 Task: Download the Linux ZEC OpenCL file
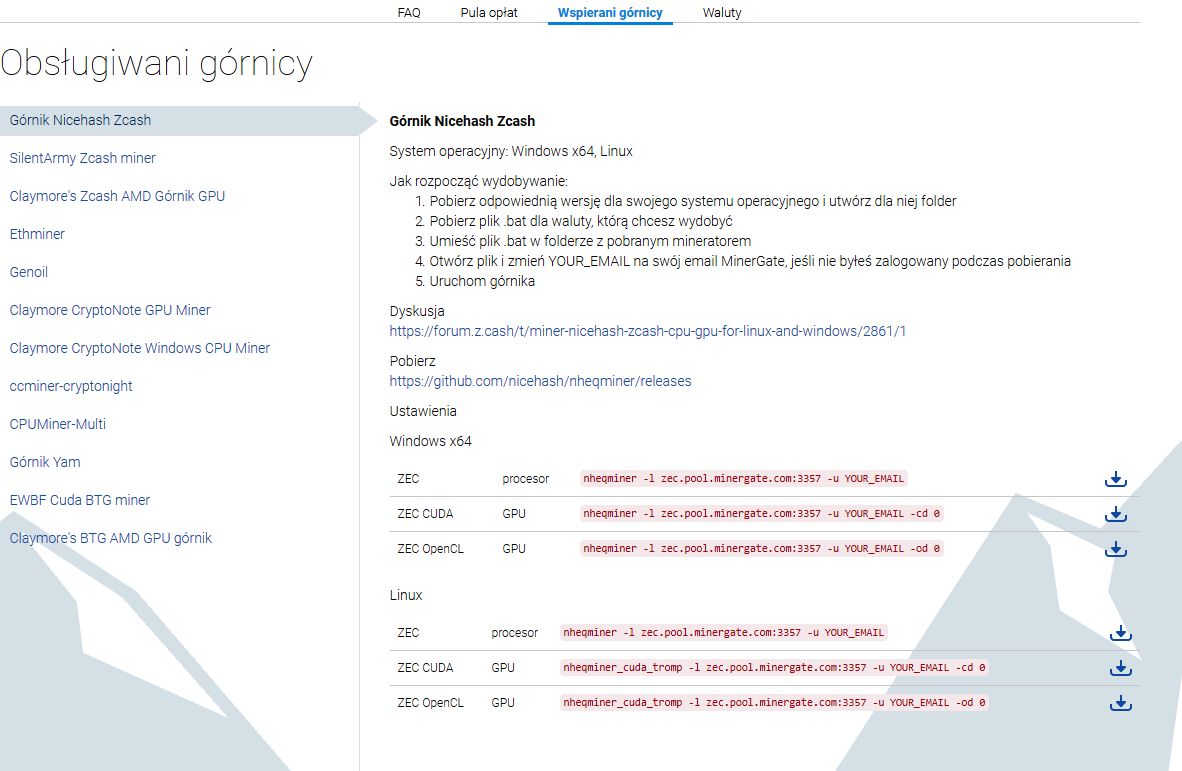tap(1121, 703)
